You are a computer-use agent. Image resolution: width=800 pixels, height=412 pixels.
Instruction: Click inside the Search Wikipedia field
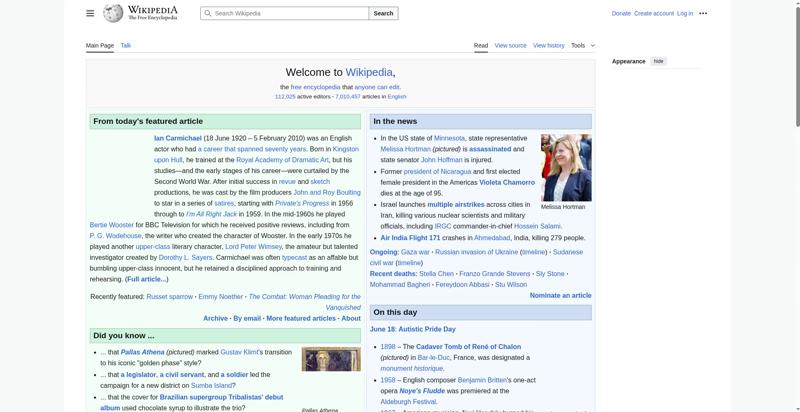(x=284, y=13)
